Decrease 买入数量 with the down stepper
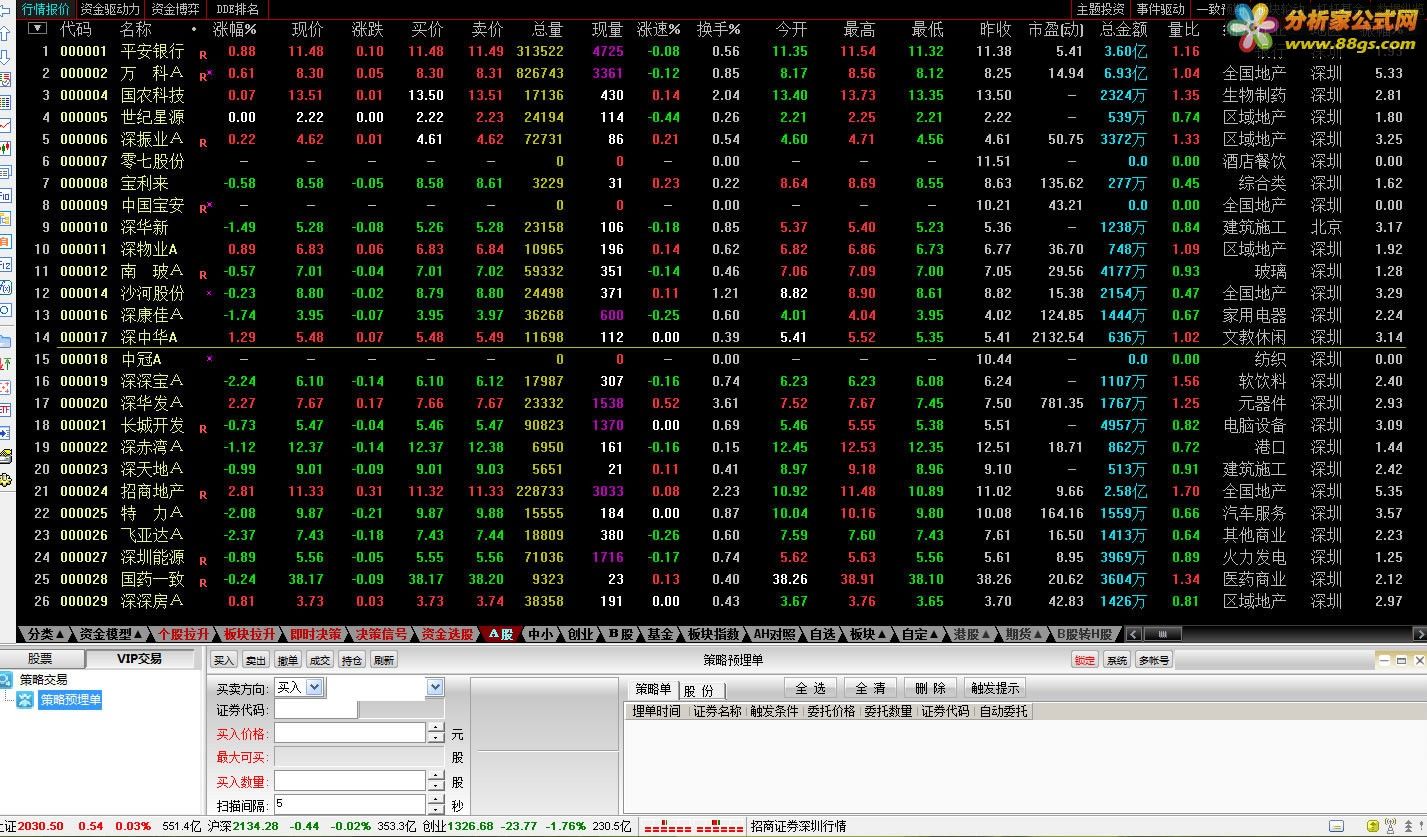 (435, 786)
